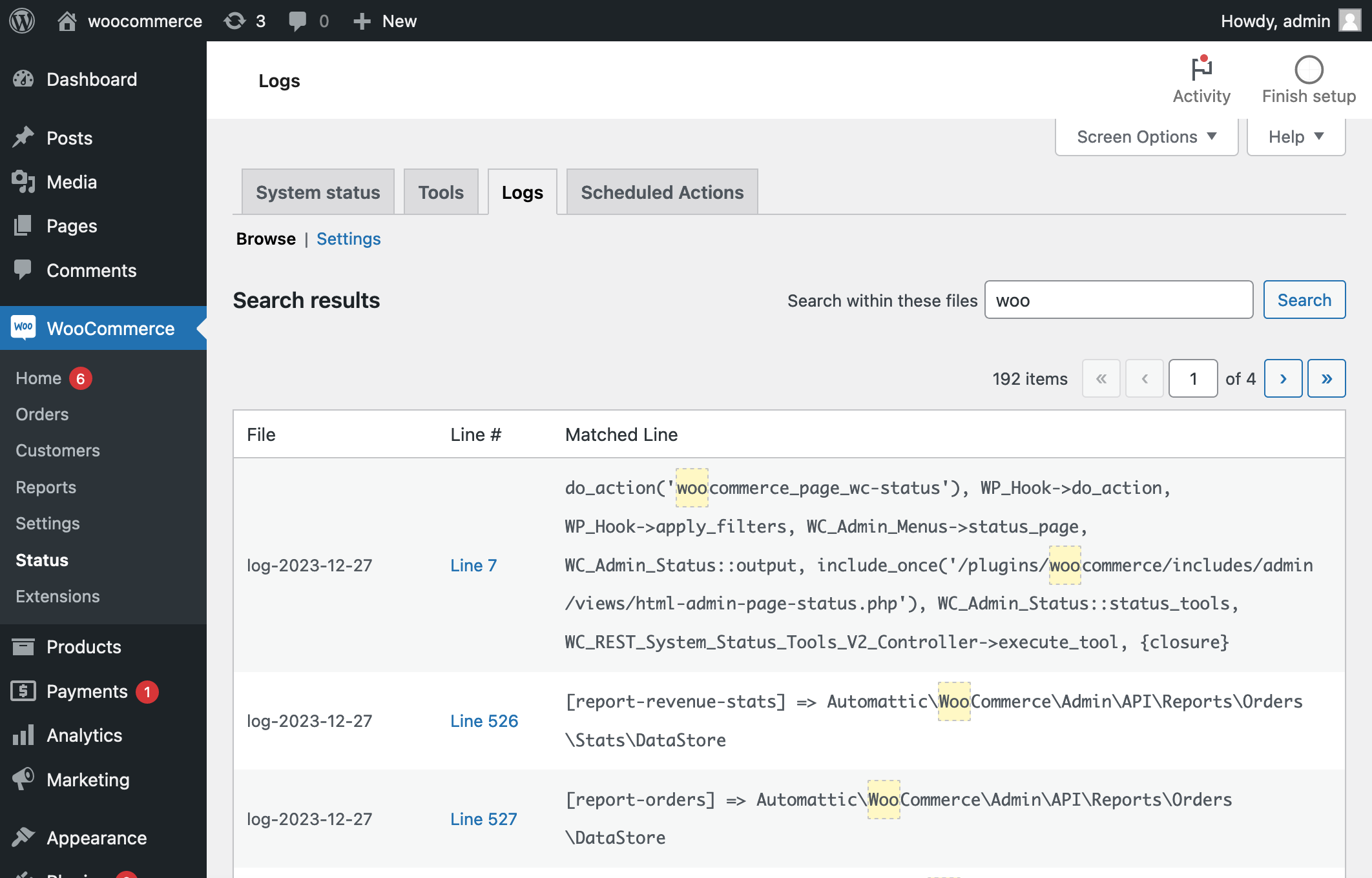Viewport: 1372px width, 878px height.
Task: Expand the Screen Options panel
Action: (x=1145, y=136)
